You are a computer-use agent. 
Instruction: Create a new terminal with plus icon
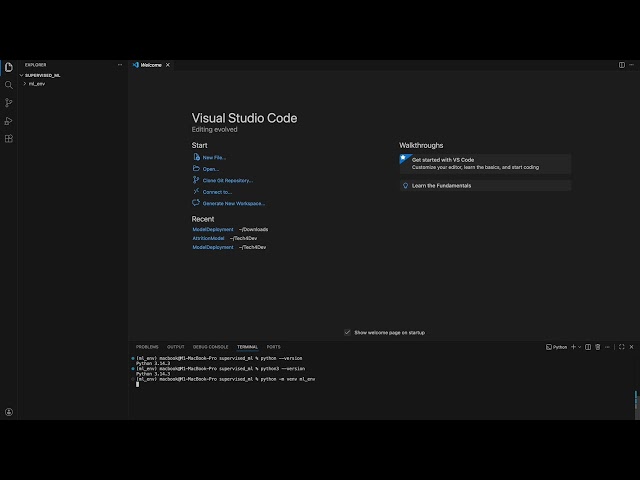(573, 347)
